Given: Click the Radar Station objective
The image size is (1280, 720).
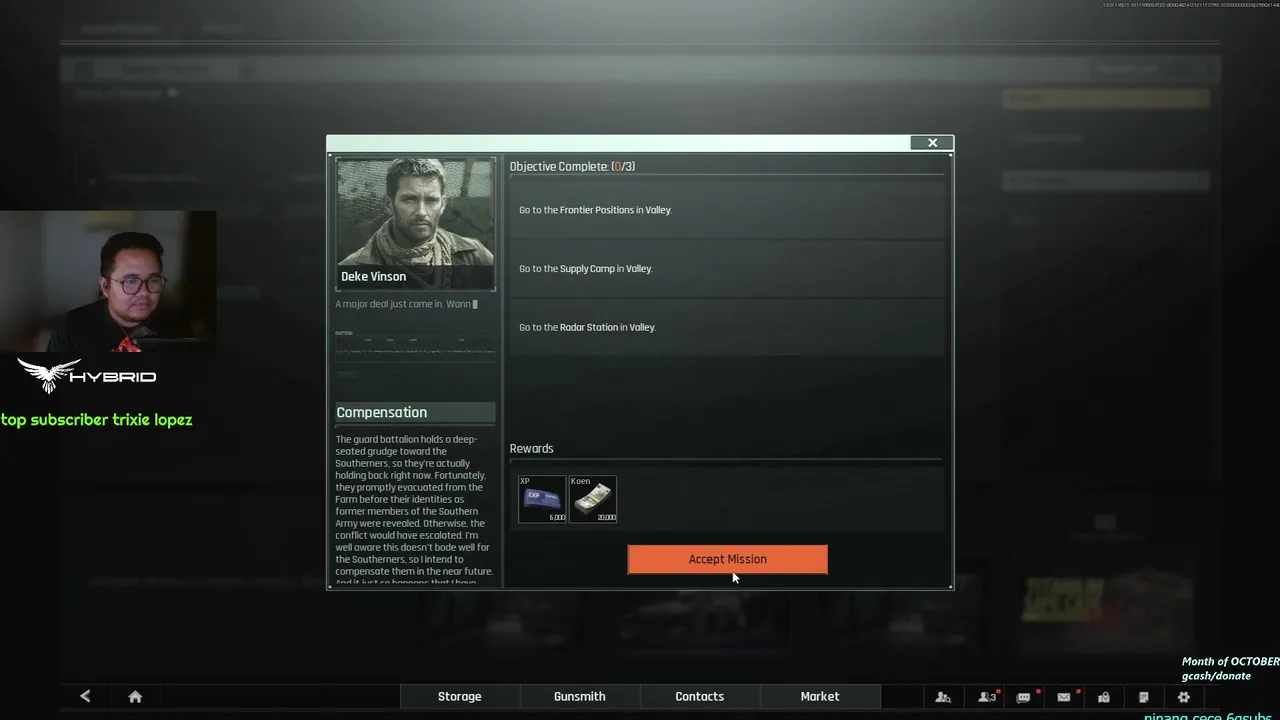Looking at the screenshot, I should click(x=727, y=327).
